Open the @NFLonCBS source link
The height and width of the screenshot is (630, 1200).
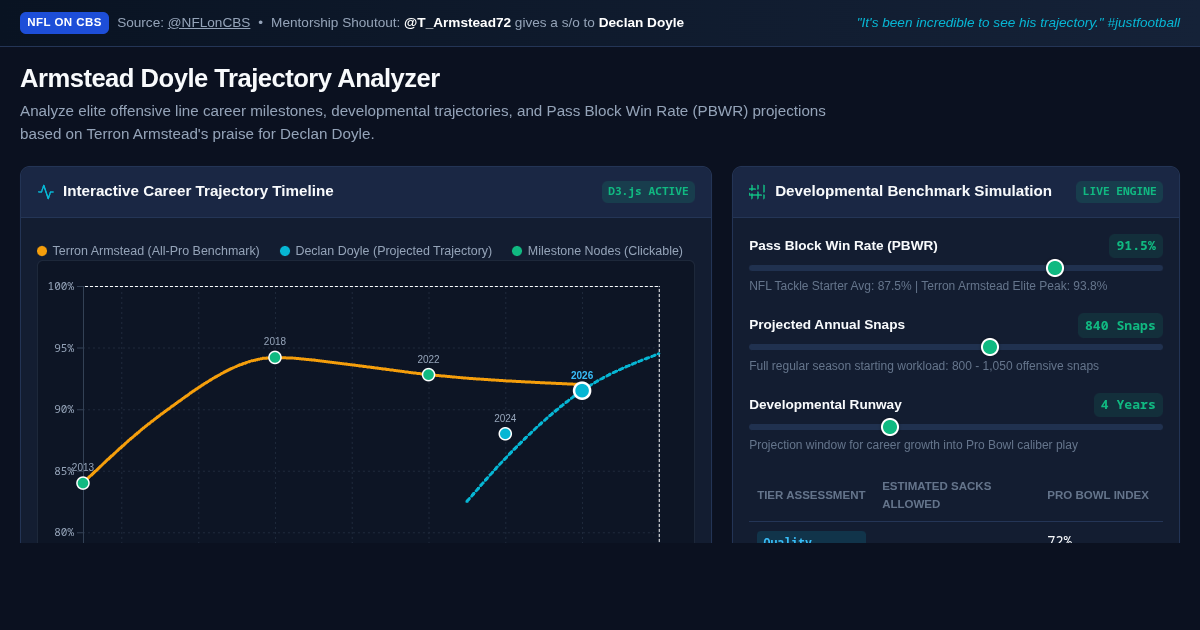click(x=209, y=23)
